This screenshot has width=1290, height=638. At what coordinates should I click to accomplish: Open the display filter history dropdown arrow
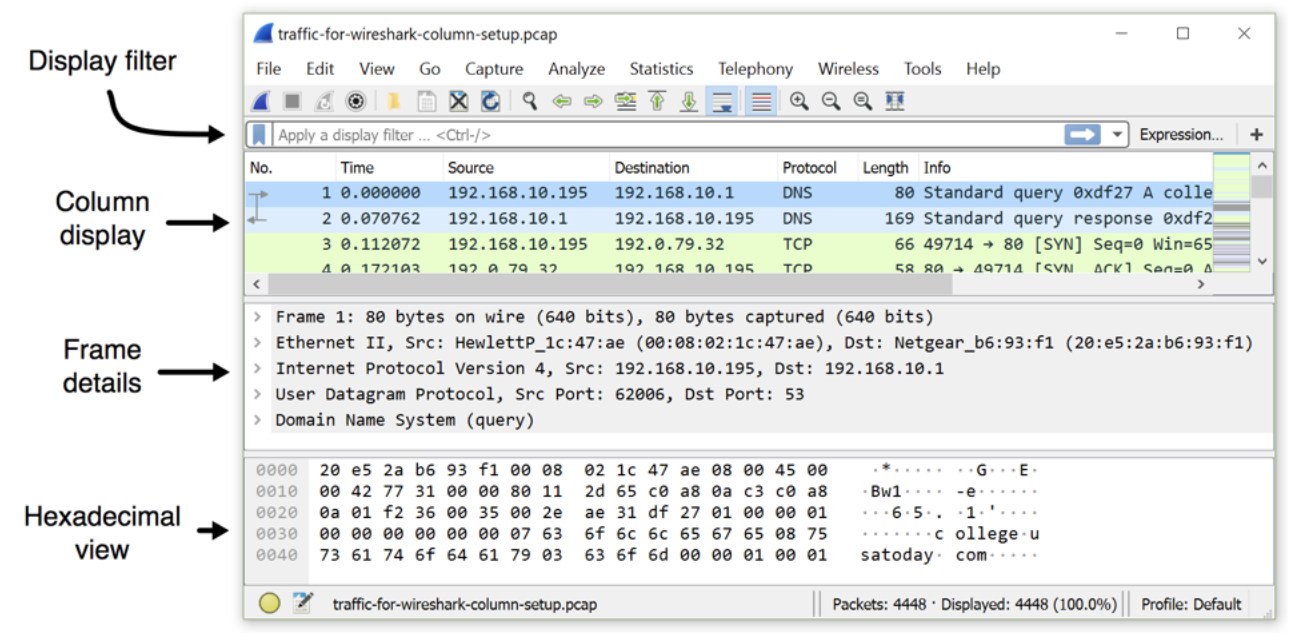(1117, 134)
